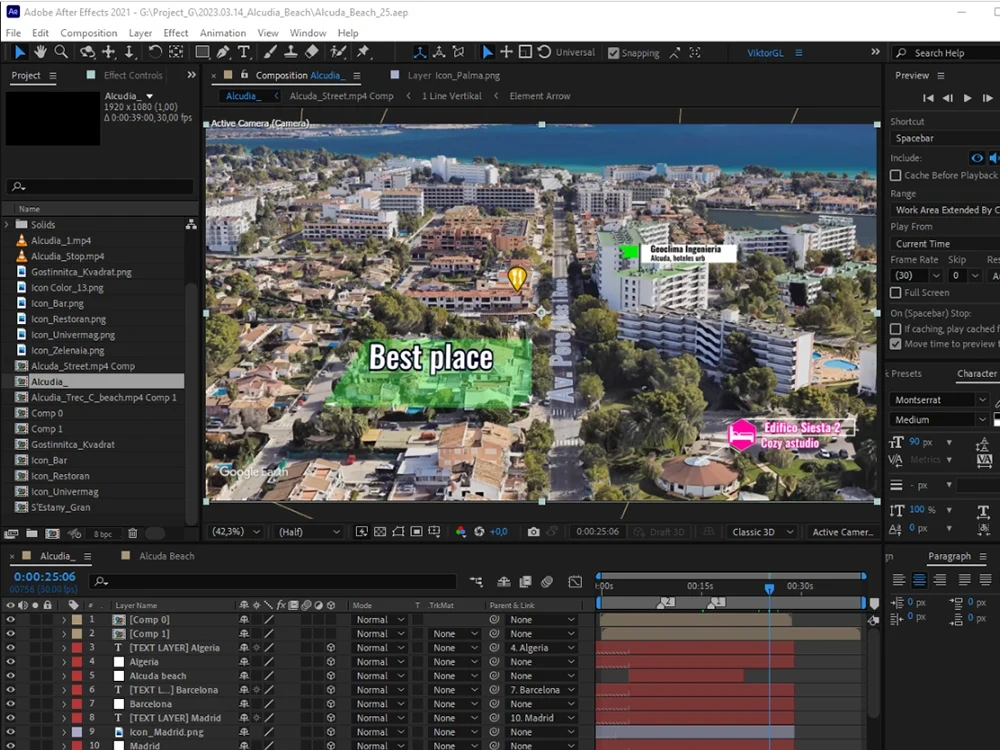Open the Effect menu
1000x750 pixels.
click(x=175, y=33)
